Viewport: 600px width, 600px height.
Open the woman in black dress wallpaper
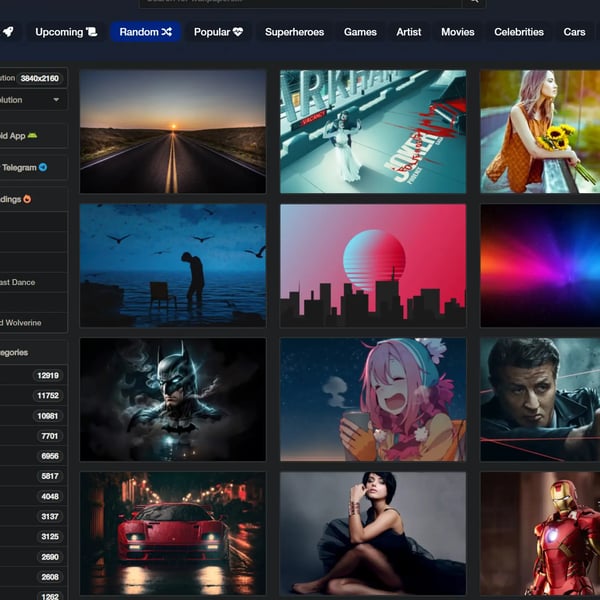pos(373,533)
